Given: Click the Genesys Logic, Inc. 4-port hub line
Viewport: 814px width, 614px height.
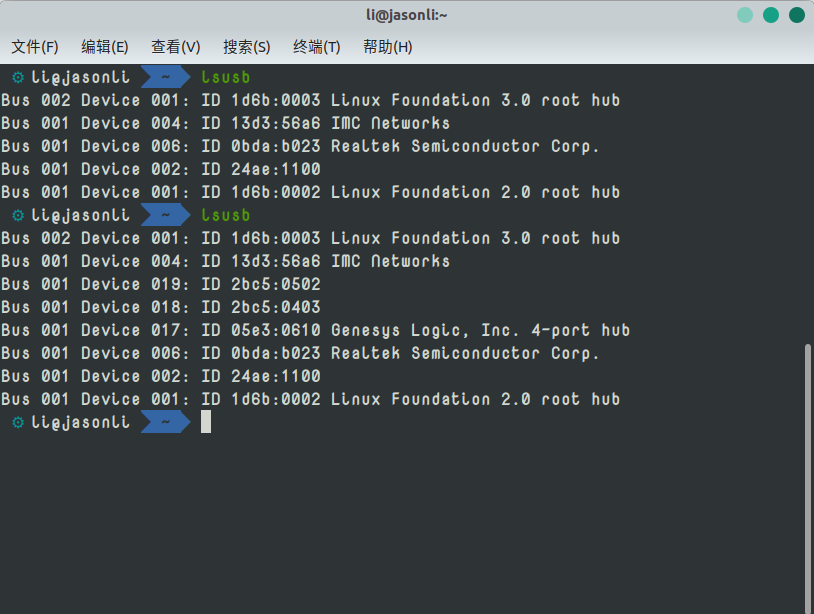Looking at the screenshot, I should click(x=316, y=330).
